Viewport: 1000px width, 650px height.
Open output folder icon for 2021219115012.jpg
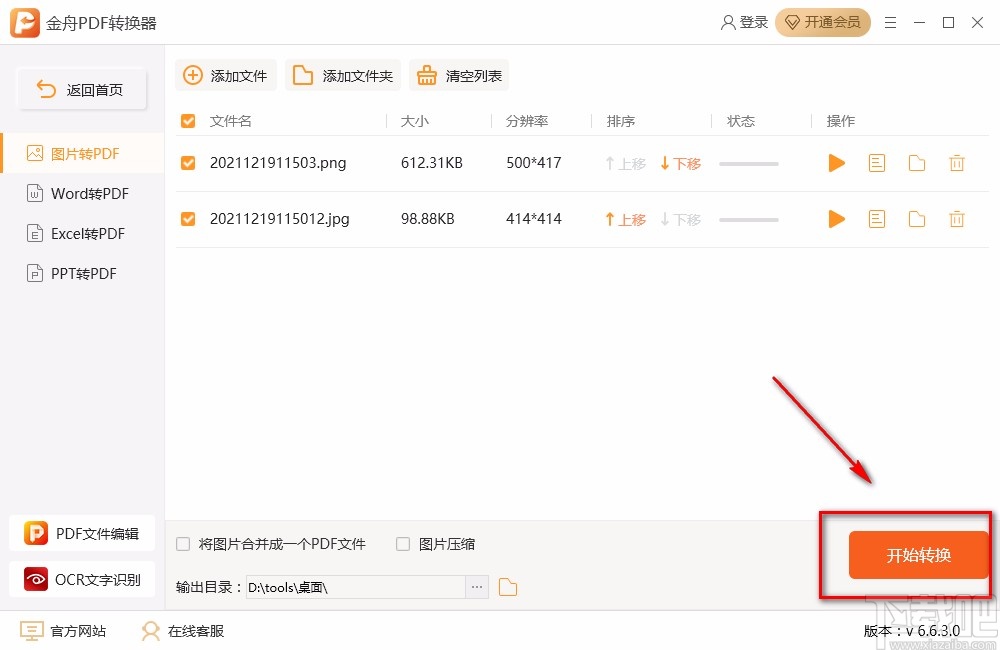pos(917,219)
